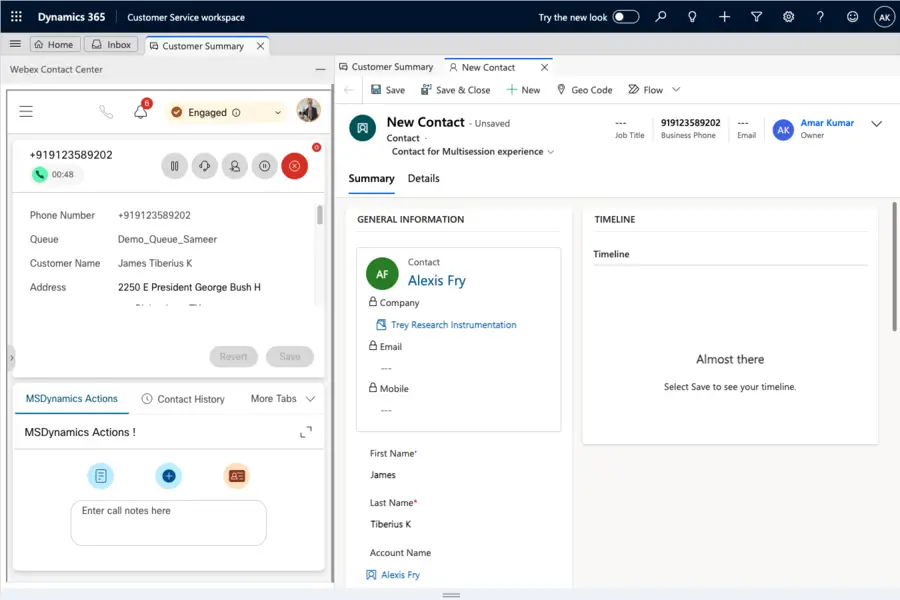Close the Customer Summary session tab
900x600 pixels.
pyautogui.click(x=261, y=46)
